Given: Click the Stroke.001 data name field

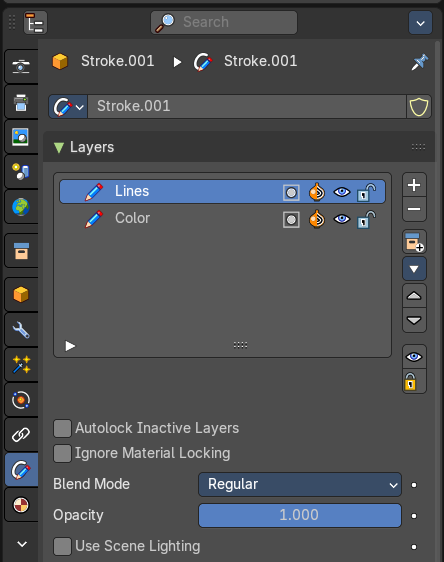Looking at the screenshot, I should coord(247,106).
